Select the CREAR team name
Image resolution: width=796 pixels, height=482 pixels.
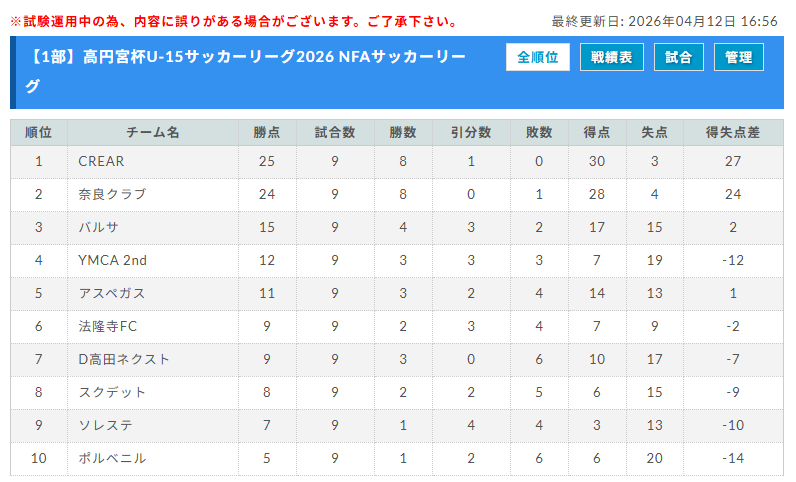(101, 161)
